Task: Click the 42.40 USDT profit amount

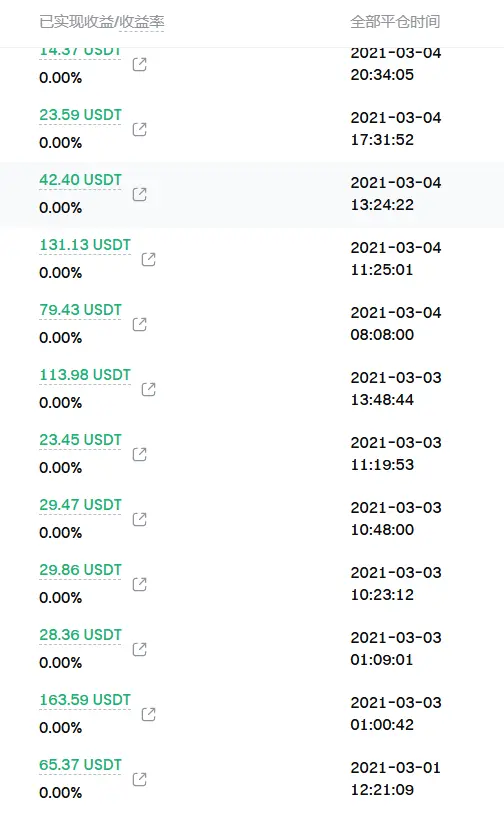Action: tap(80, 180)
